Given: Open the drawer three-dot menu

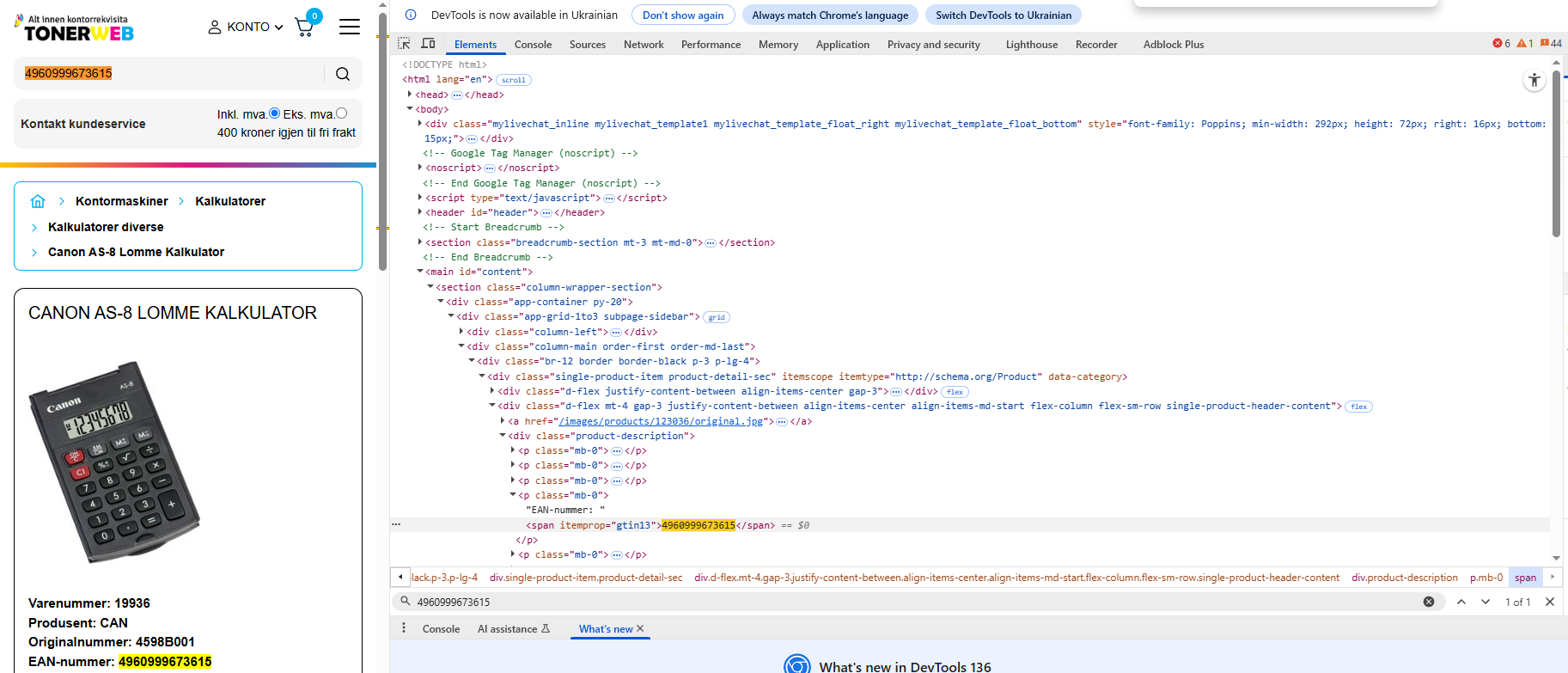Looking at the screenshot, I should click(404, 628).
